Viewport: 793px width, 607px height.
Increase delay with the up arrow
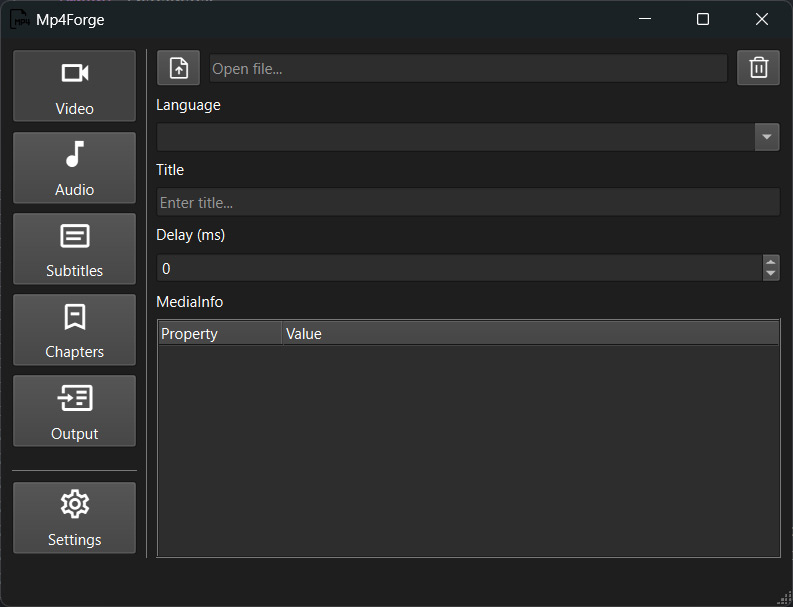pos(771,262)
